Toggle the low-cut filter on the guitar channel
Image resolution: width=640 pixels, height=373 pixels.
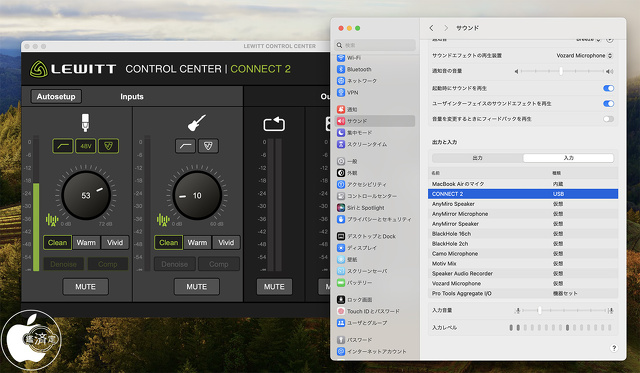pos(185,146)
